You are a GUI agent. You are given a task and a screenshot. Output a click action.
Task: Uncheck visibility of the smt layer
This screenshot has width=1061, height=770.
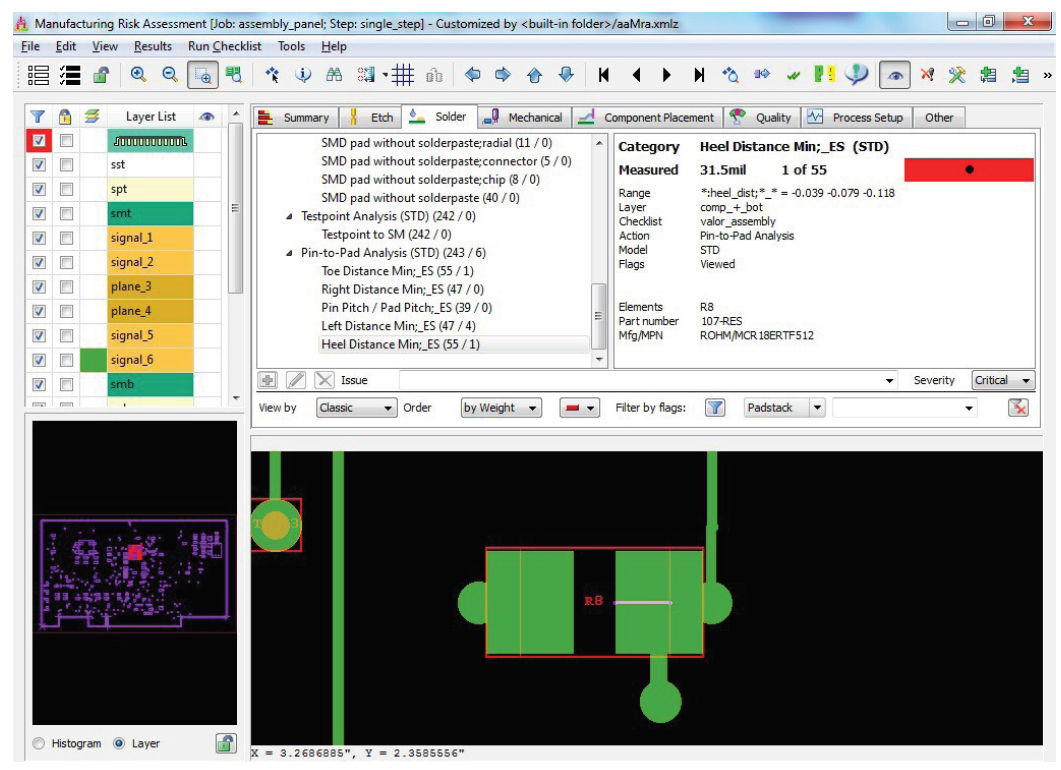[39, 213]
